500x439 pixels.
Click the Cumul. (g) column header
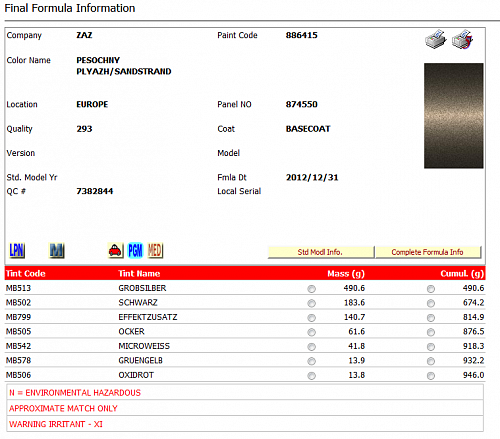[462, 274]
